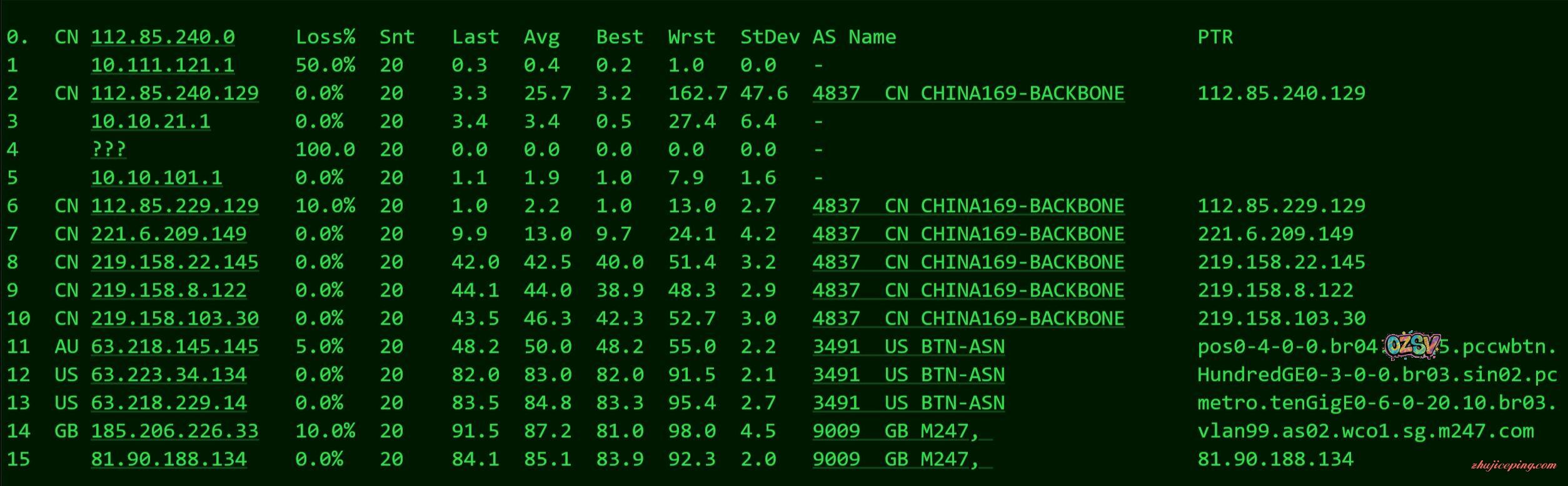Open the 221.6.209.149 address link
This screenshot has height=486, width=1568.
(x=169, y=235)
